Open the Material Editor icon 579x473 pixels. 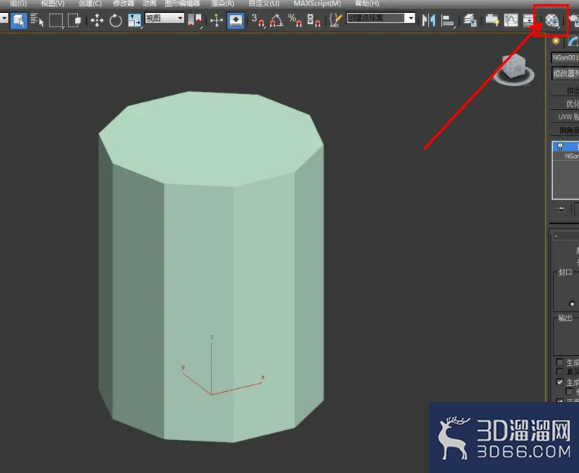[552, 20]
